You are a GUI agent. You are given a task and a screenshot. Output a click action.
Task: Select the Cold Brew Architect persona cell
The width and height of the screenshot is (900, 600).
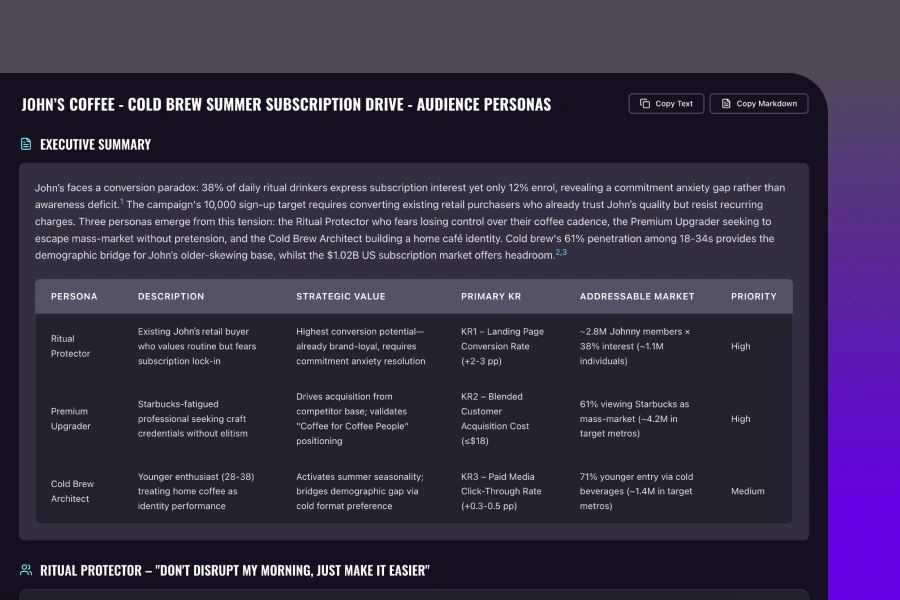[x=72, y=491]
